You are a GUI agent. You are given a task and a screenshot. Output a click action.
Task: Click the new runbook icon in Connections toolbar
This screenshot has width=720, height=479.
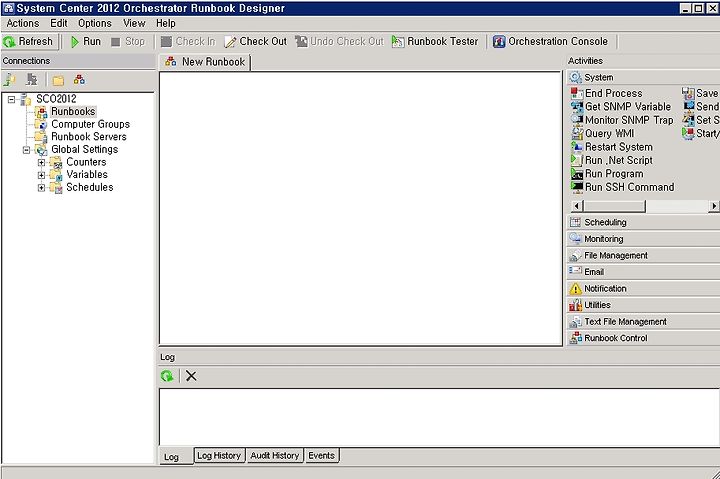(x=79, y=80)
